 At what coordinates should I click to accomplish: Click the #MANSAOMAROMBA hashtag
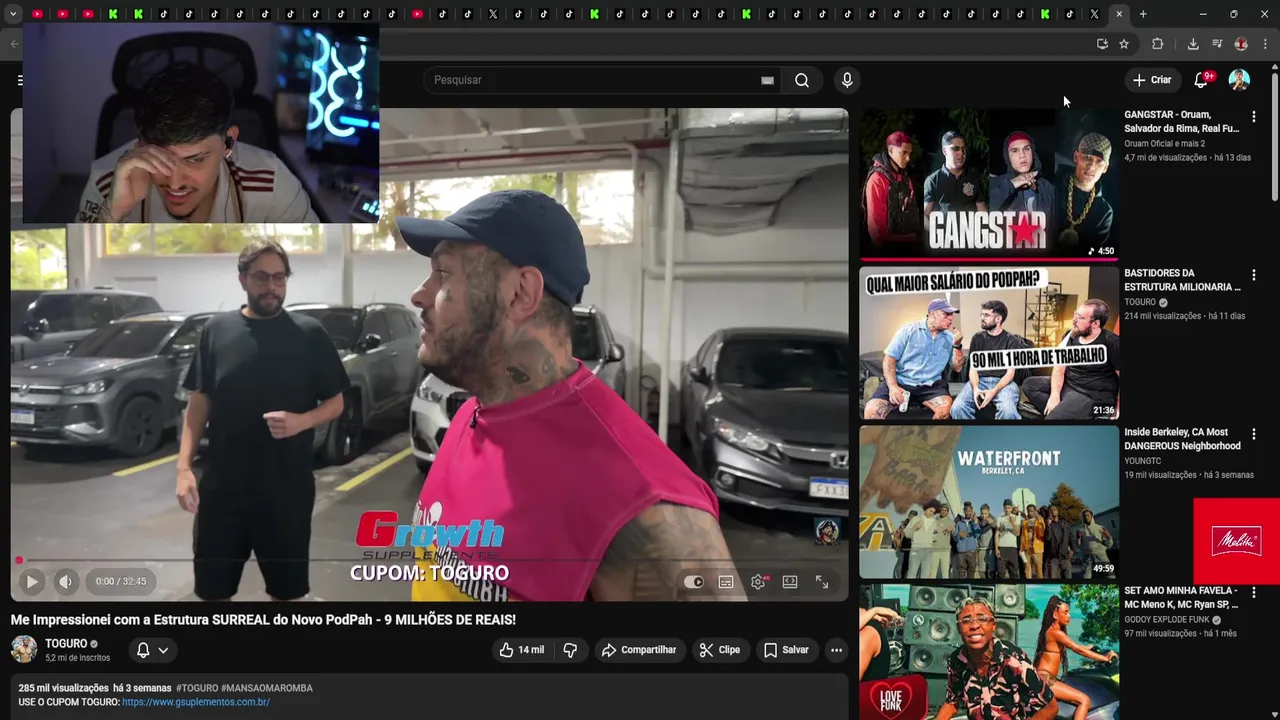point(267,688)
